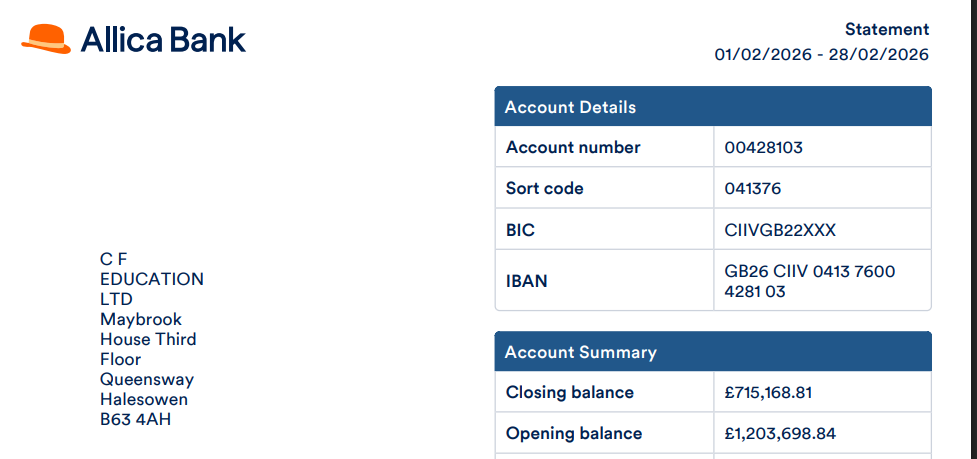
Task: Select the account number value 00428103
Action: click(764, 148)
